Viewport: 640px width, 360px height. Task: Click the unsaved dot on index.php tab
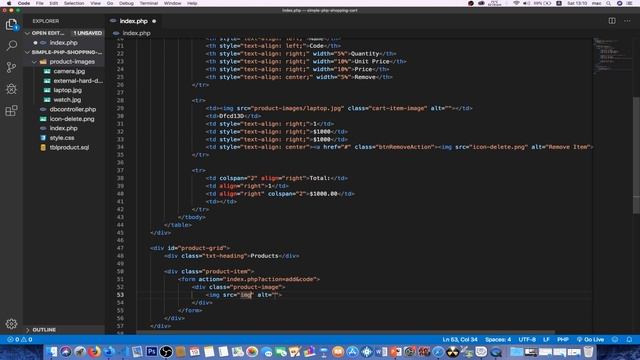click(x=154, y=21)
